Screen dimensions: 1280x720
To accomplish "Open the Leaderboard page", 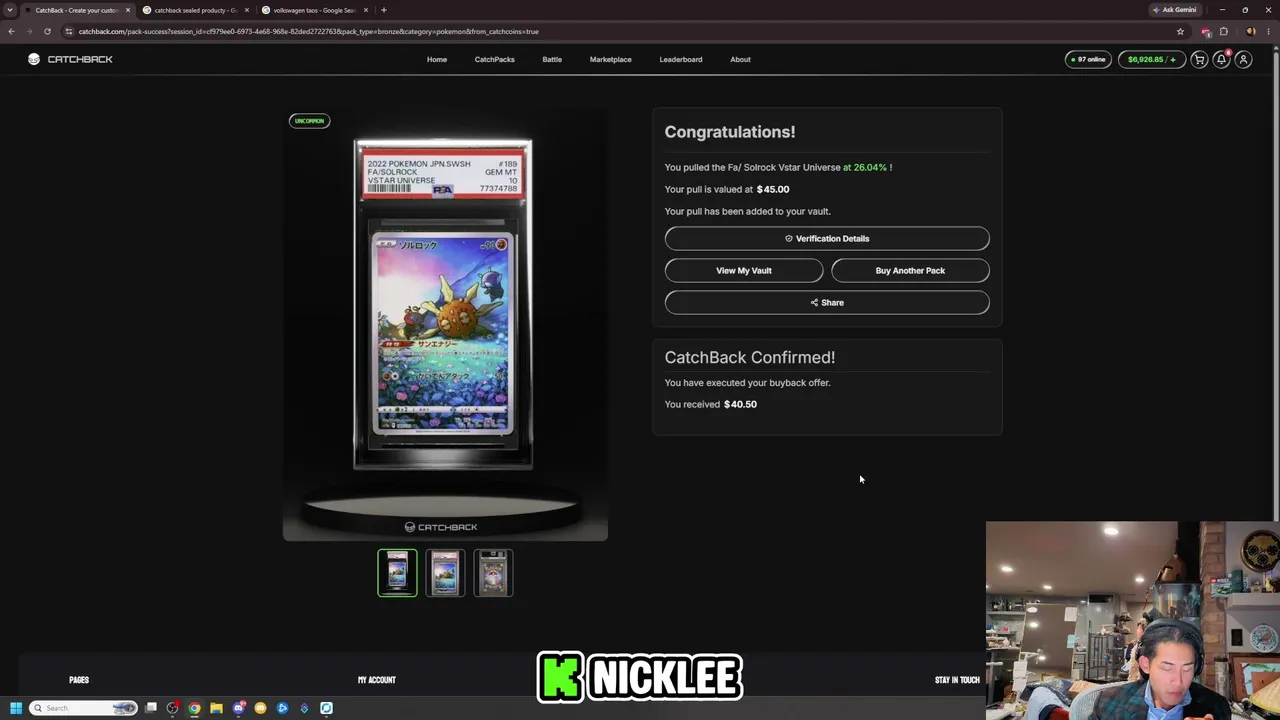I will tap(680, 59).
